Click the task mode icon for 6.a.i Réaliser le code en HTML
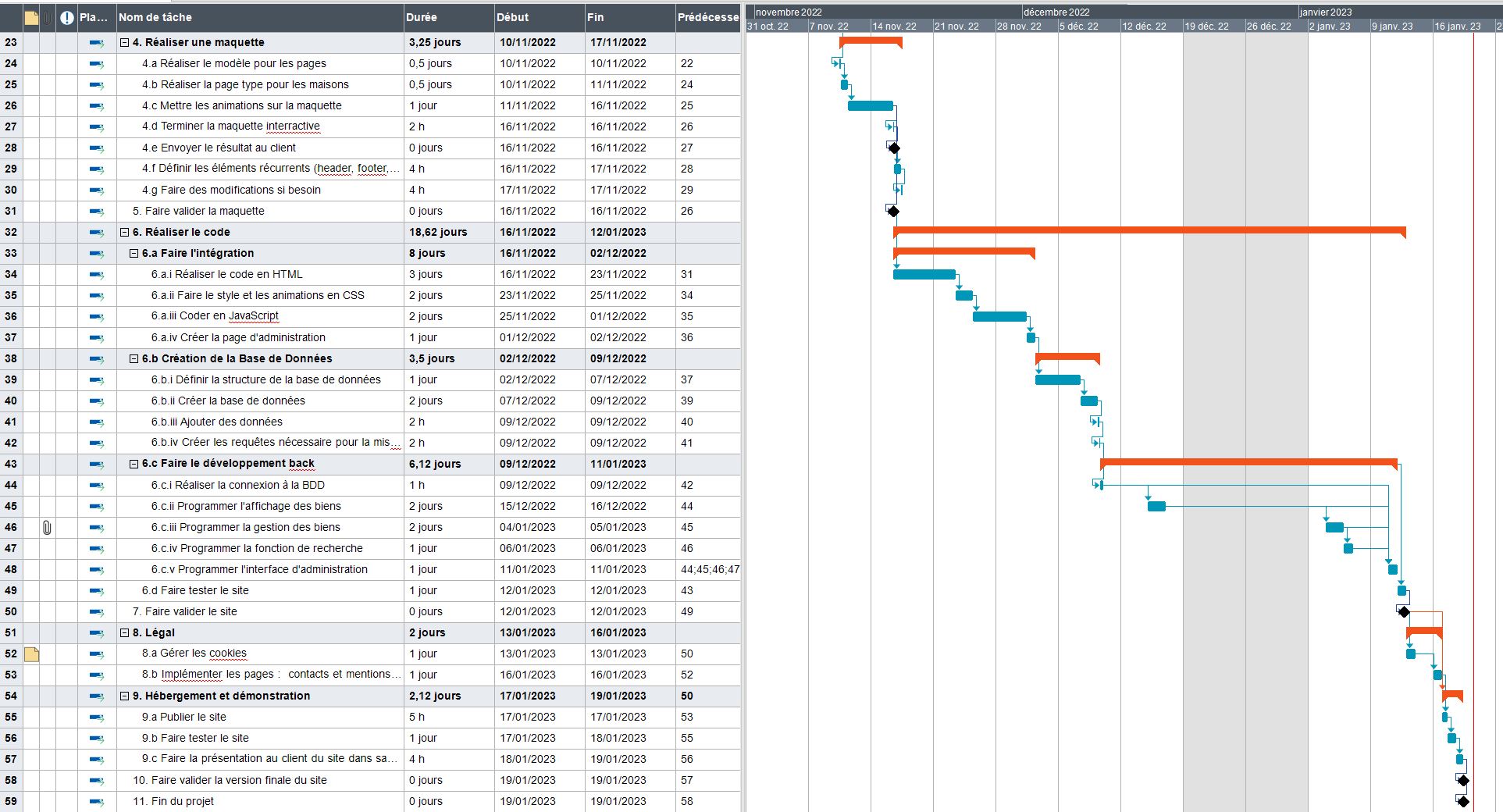This screenshot has height=812, width=1503. pyautogui.click(x=95, y=275)
